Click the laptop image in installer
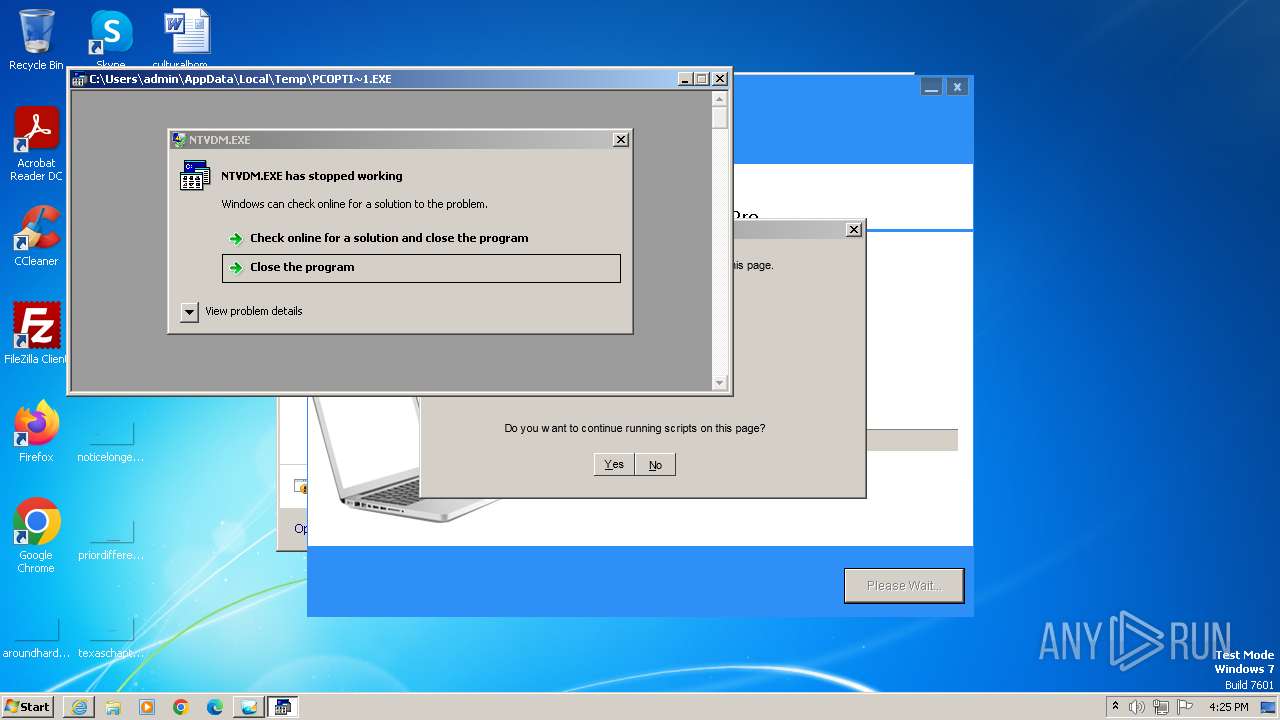Image resolution: width=1280 pixels, height=720 pixels. click(400, 461)
